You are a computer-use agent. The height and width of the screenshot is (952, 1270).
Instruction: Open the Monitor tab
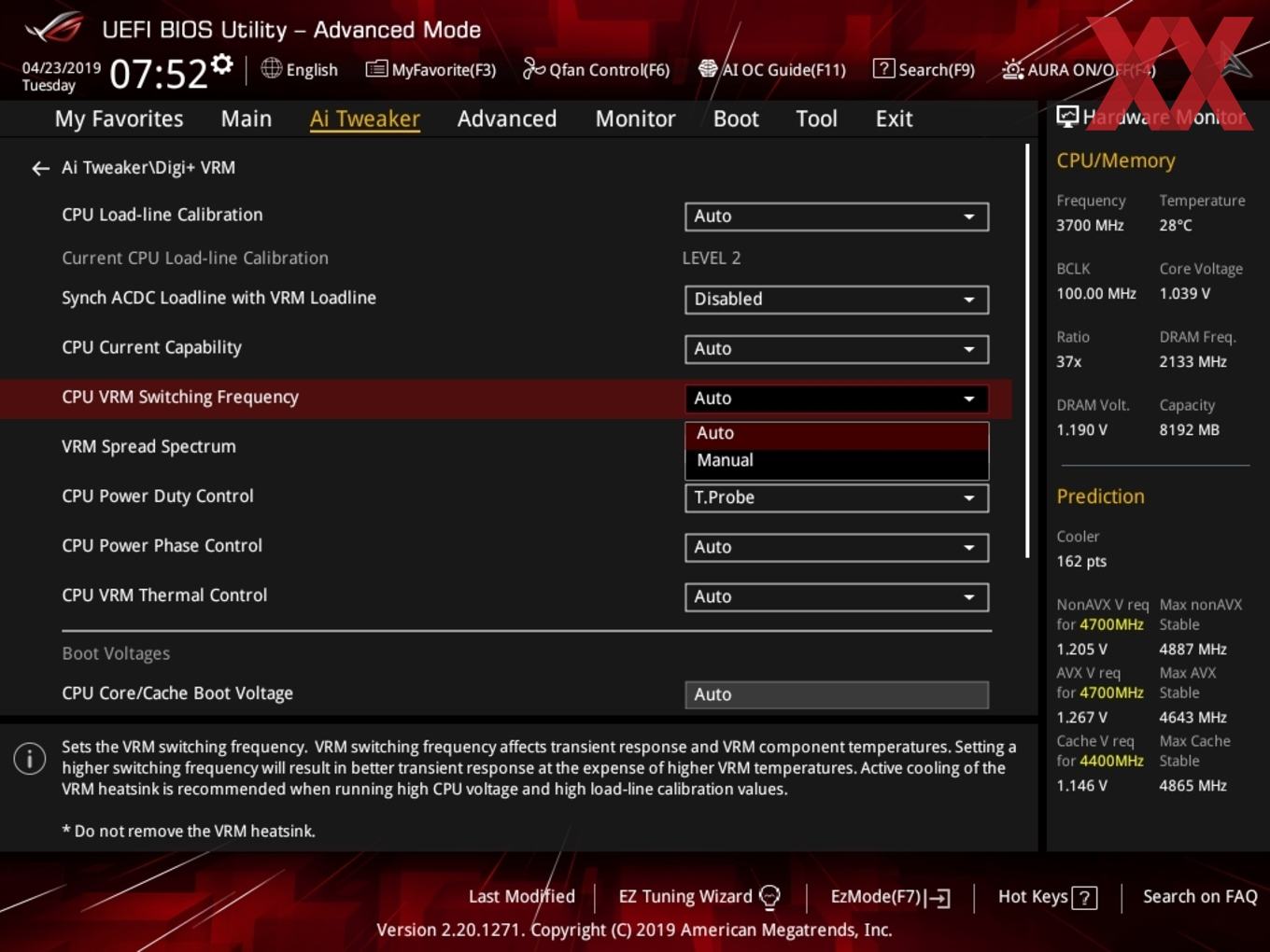pyautogui.click(x=635, y=119)
